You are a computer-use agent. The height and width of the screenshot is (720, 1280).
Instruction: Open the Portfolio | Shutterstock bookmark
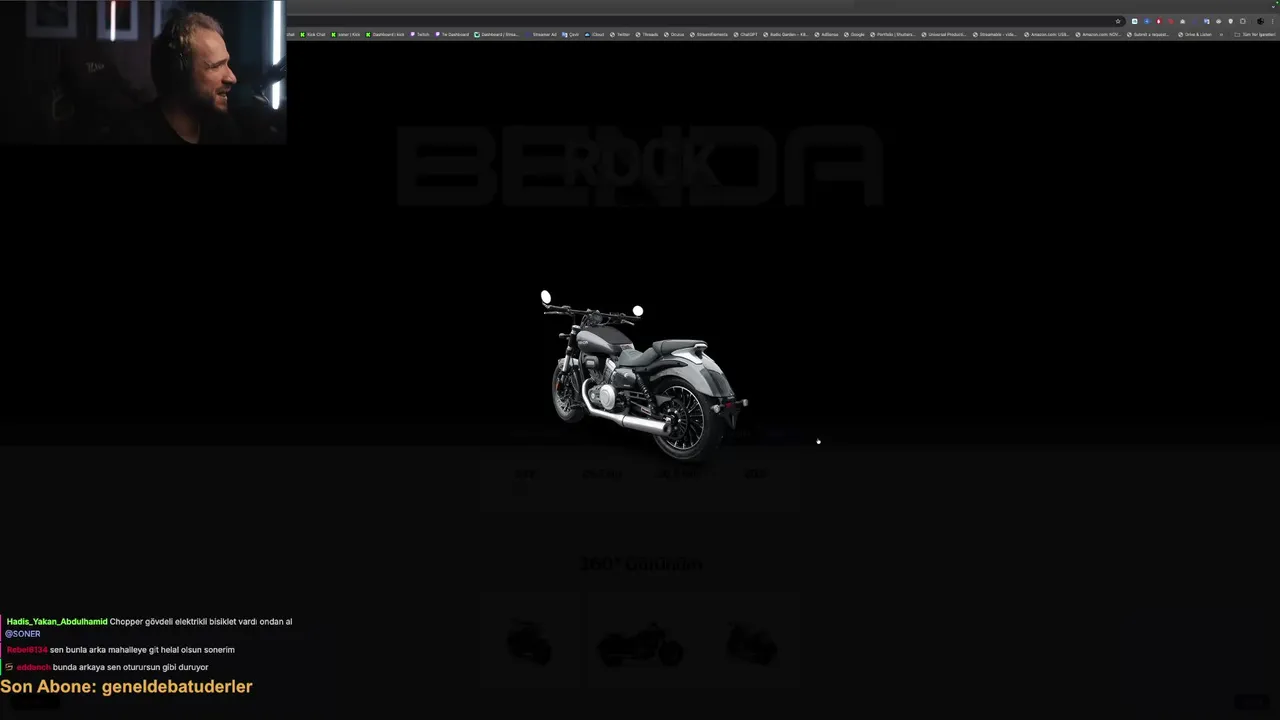point(893,34)
